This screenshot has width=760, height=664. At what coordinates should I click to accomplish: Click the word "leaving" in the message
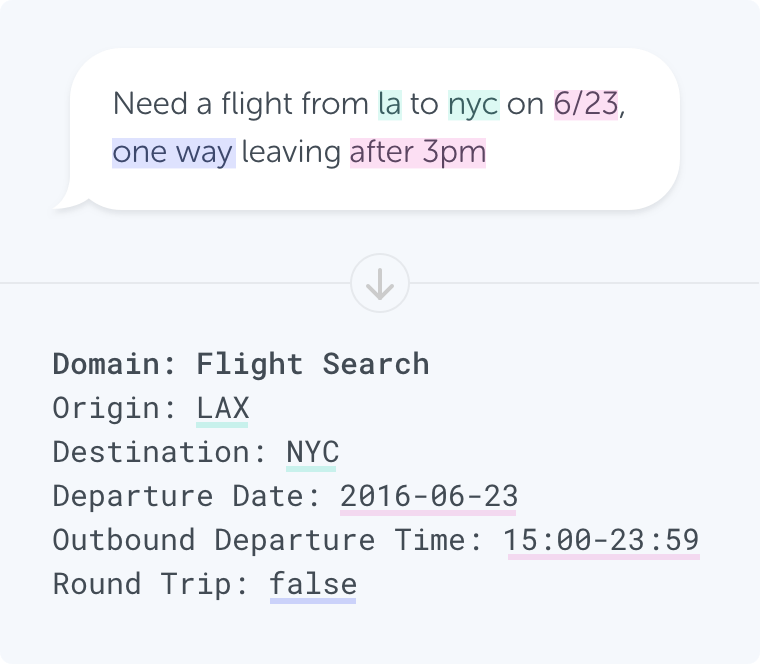[291, 153]
